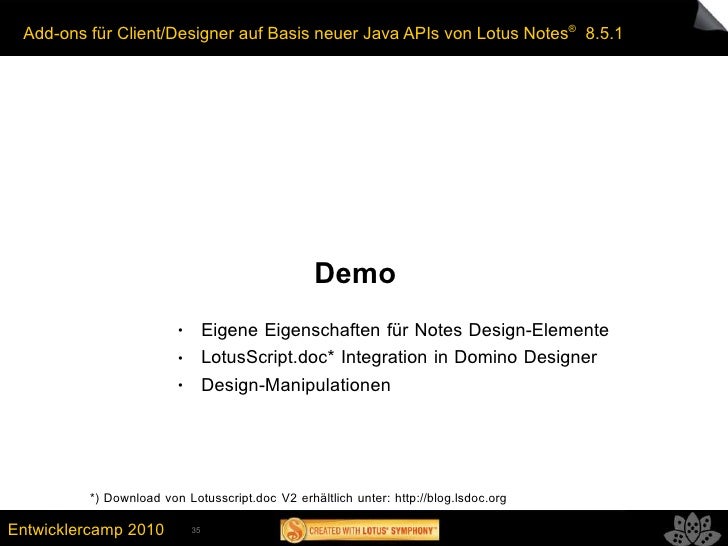Open the http://blog.lsdoc.org link
Viewport: 728px width, 546px height.
pyautogui.click(x=450, y=498)
